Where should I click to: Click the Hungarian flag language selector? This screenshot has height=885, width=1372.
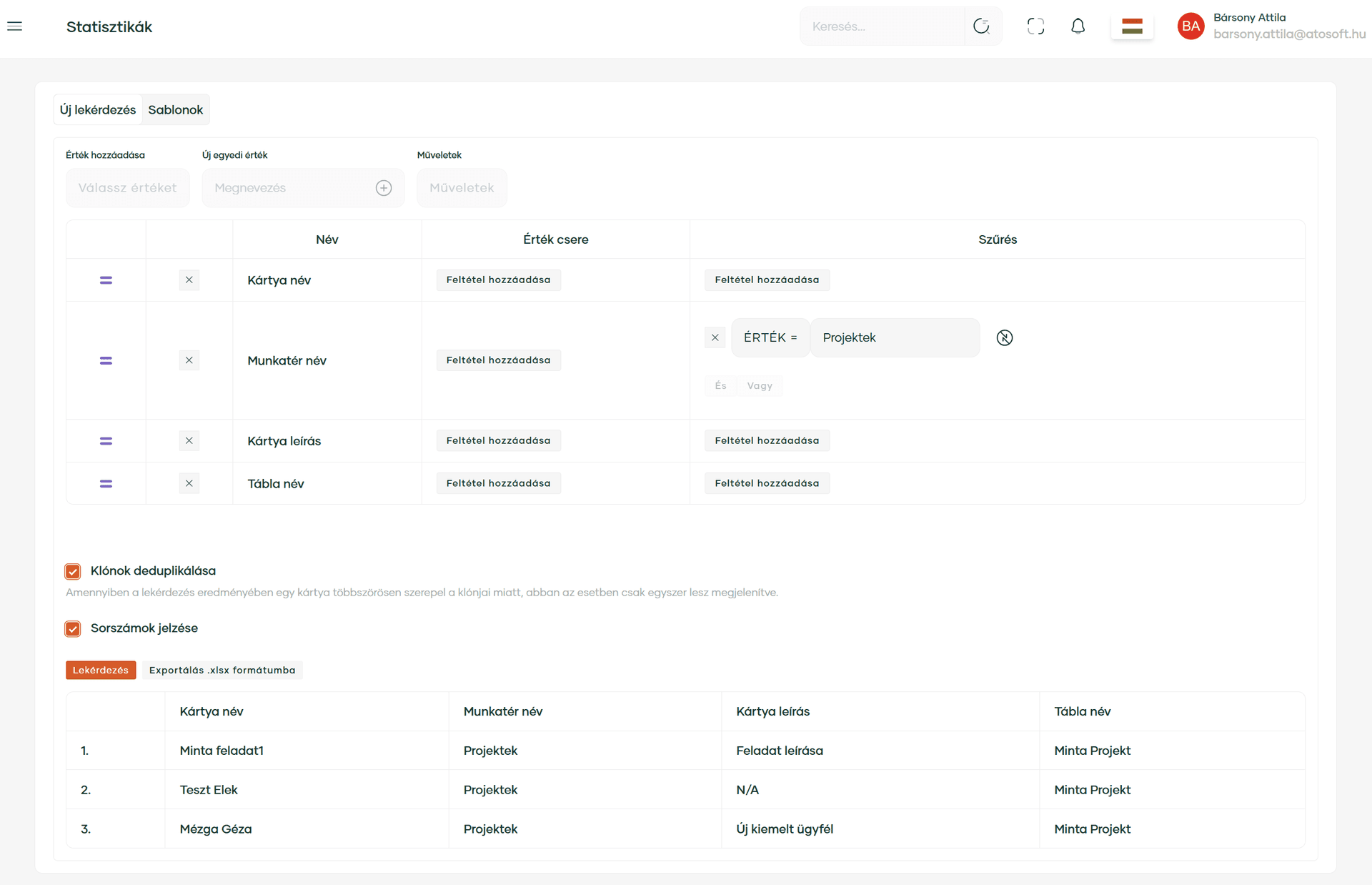click(1132, 26)
